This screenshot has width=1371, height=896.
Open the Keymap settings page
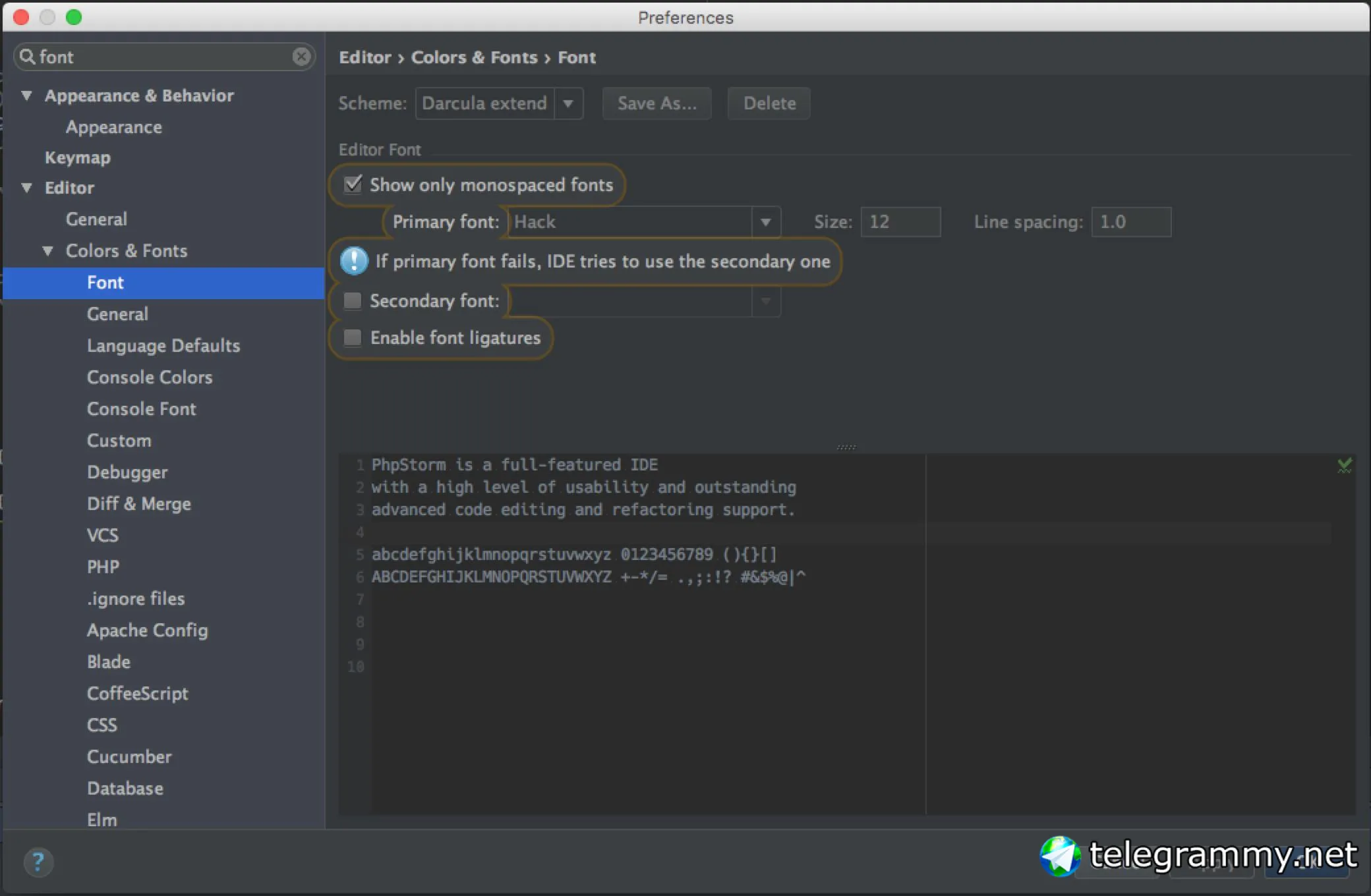pos(78,157)
